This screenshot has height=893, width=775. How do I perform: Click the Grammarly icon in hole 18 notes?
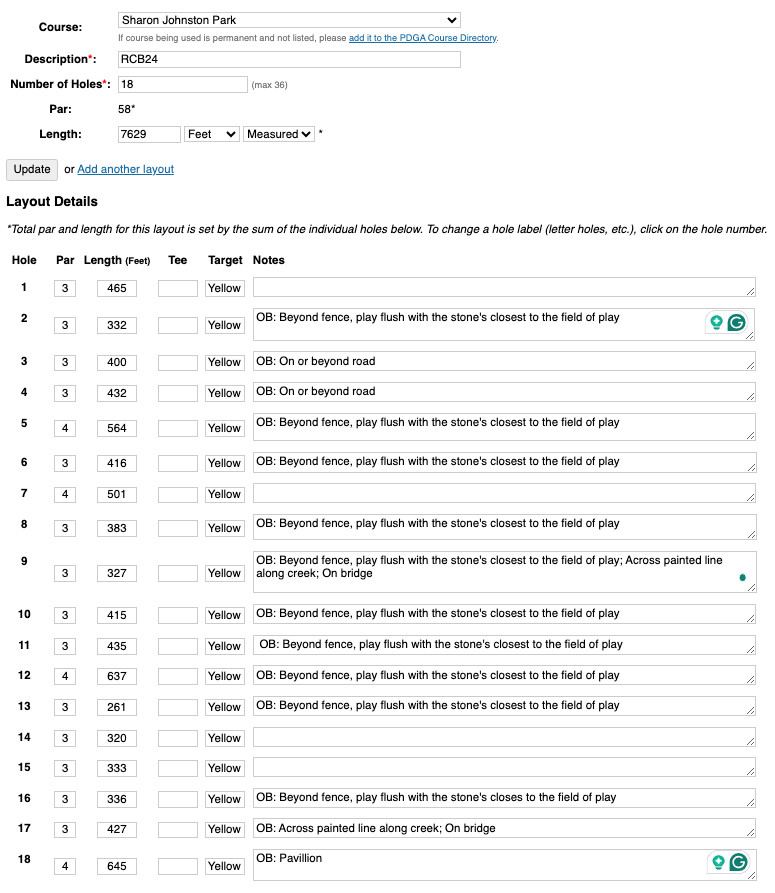[x=739, y=862]
